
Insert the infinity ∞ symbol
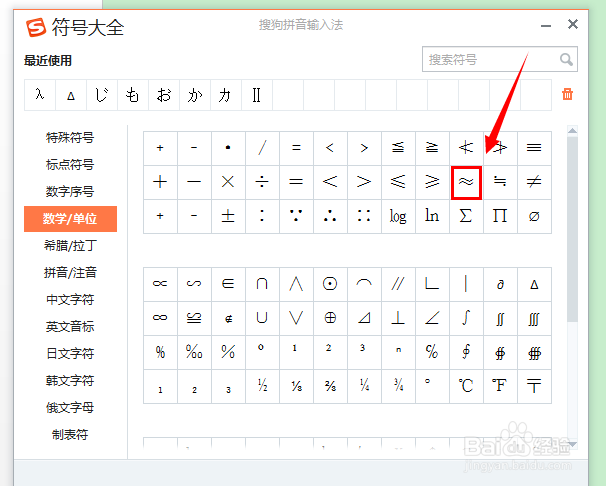160,318
